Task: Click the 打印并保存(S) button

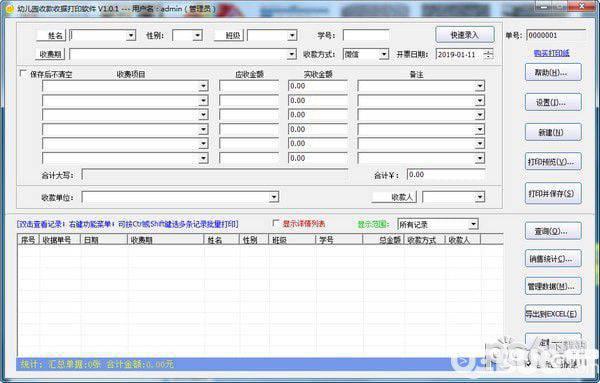Action: point(553,194)
